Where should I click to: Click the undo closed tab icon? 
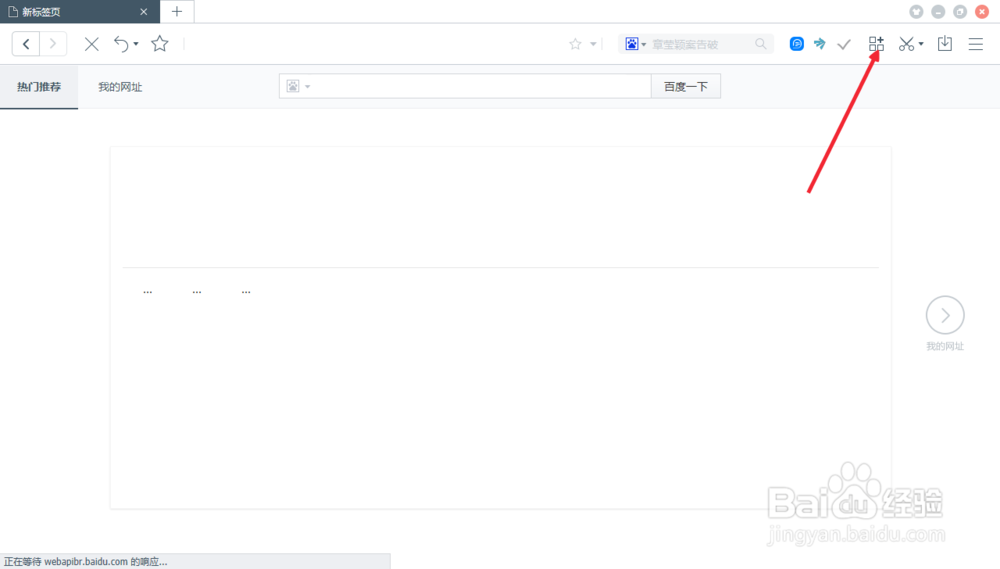(121, 44)
